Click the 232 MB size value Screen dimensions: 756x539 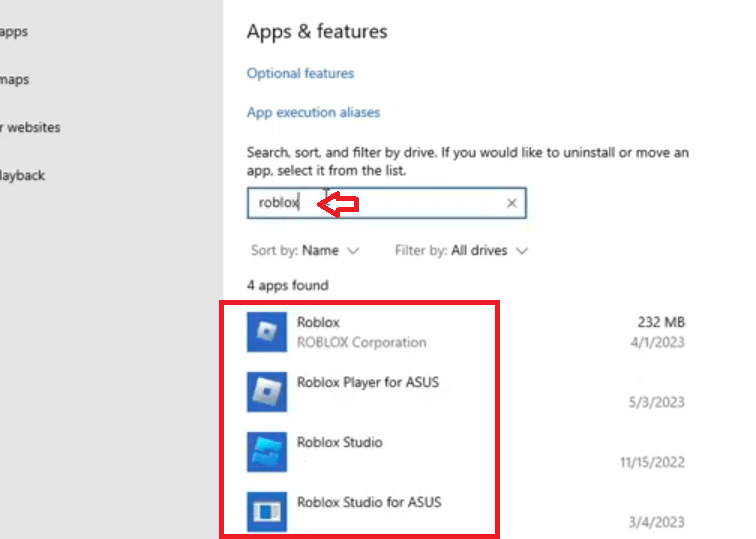[x=661, y=322]
